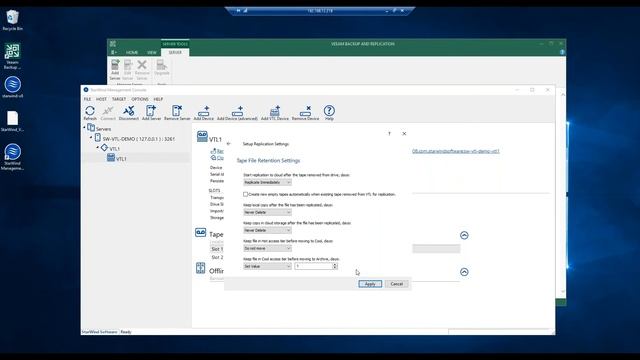
Task: Click the Tape section tape icon
Action: click(200, 233)
